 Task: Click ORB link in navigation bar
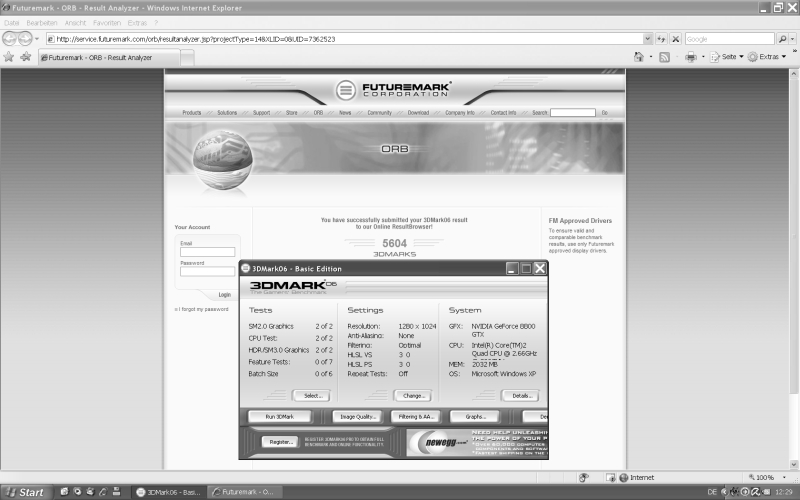(x=318, y=113)
